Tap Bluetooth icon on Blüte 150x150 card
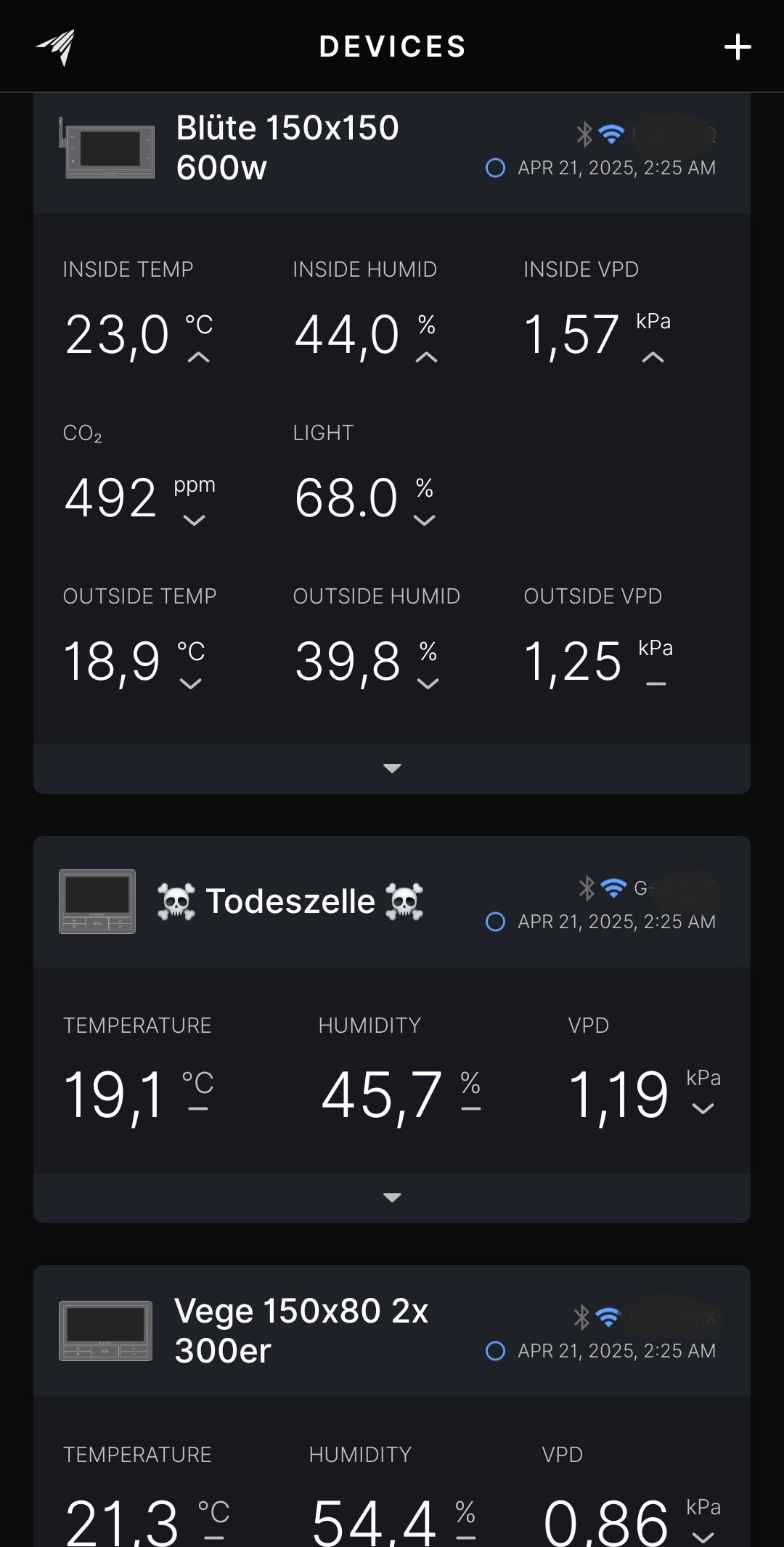Screen dimensions: 784x1547 click(584, 134)
